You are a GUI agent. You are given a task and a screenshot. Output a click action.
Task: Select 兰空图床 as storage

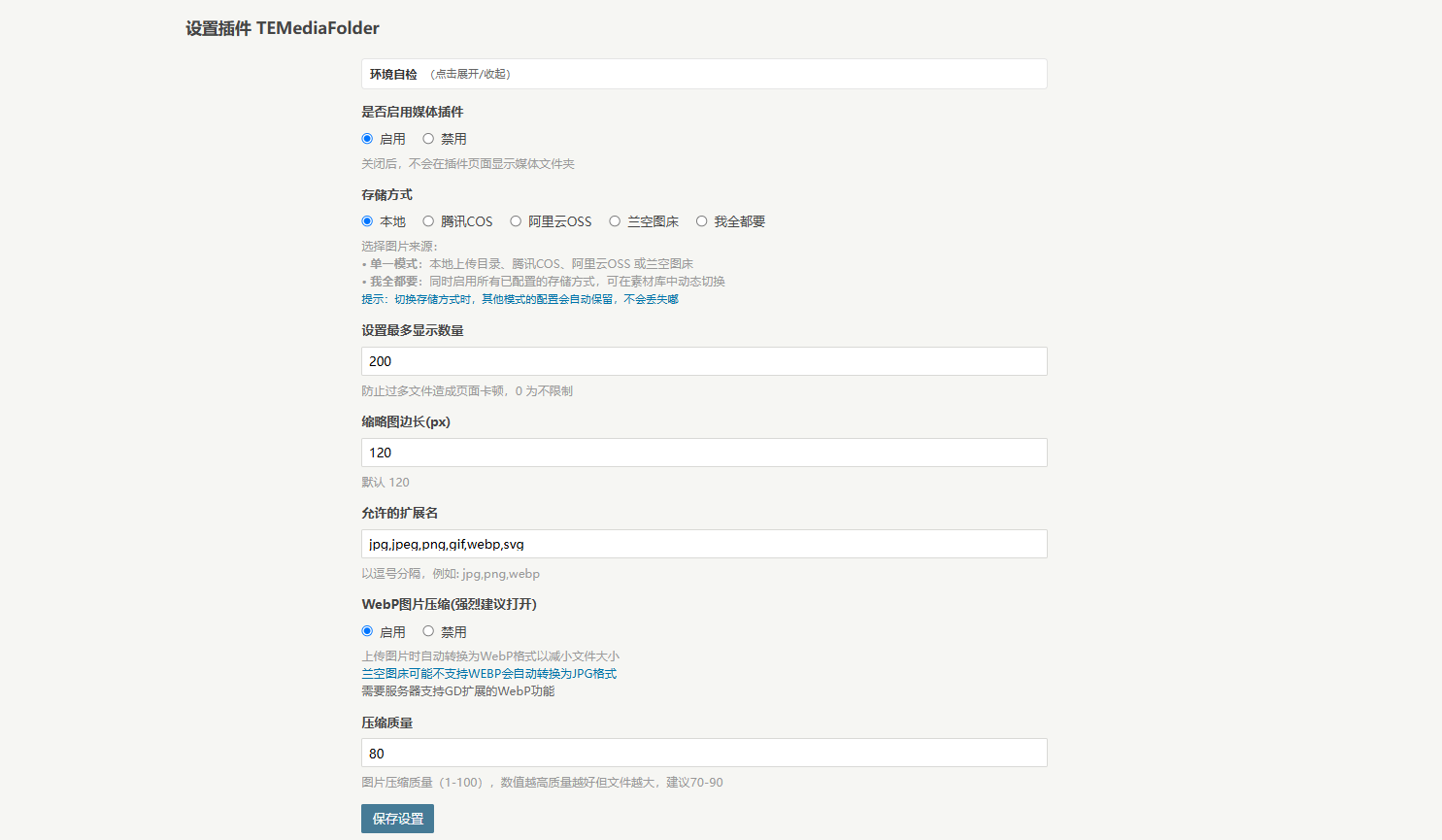(x=615, y=221)
